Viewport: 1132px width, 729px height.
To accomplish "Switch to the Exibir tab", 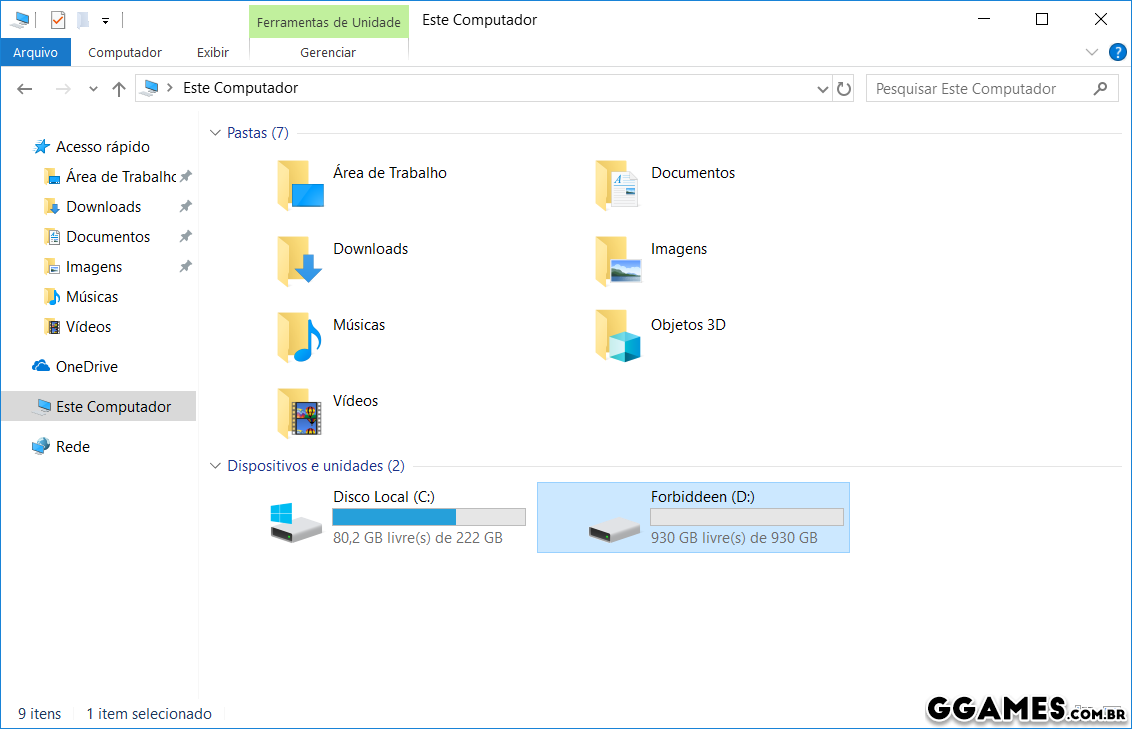I will (x=212, y=53).
